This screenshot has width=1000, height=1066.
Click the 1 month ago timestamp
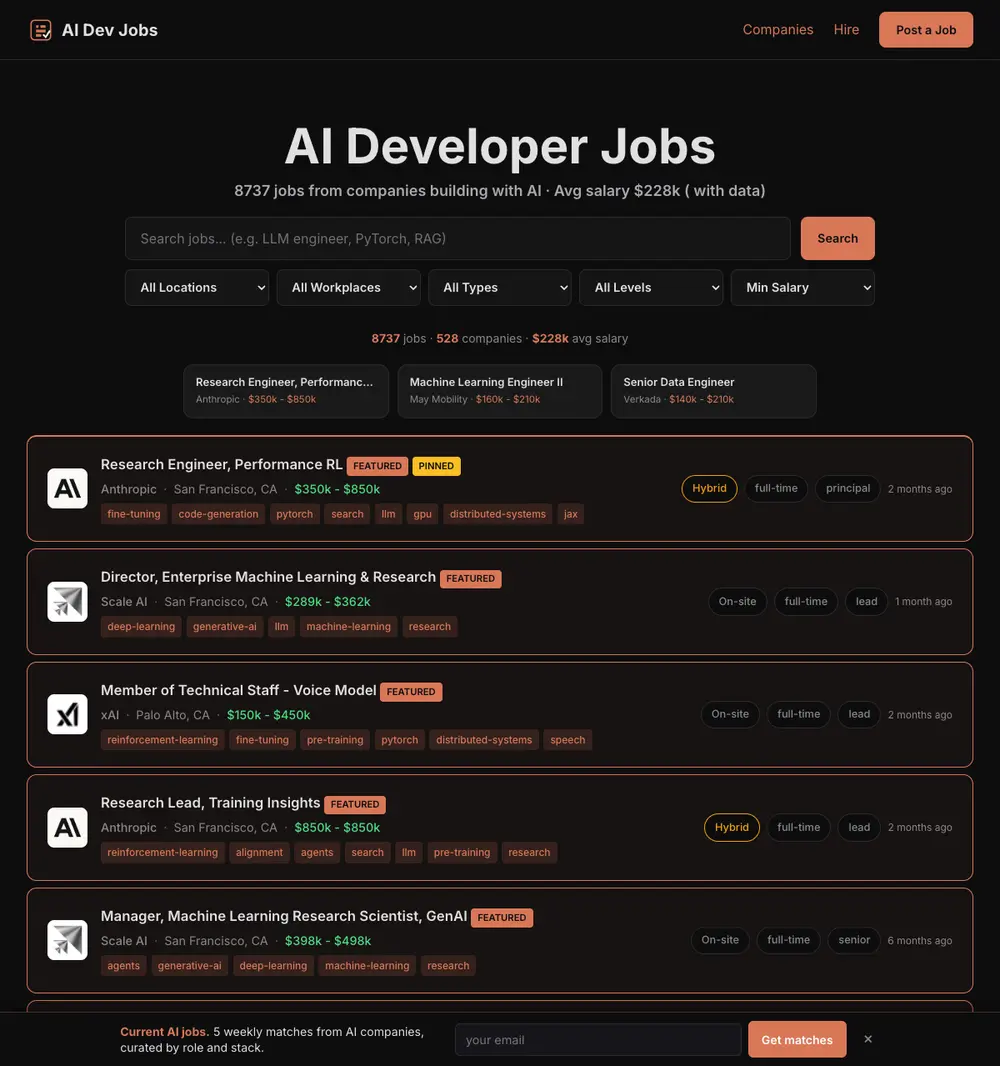[923, 601]
